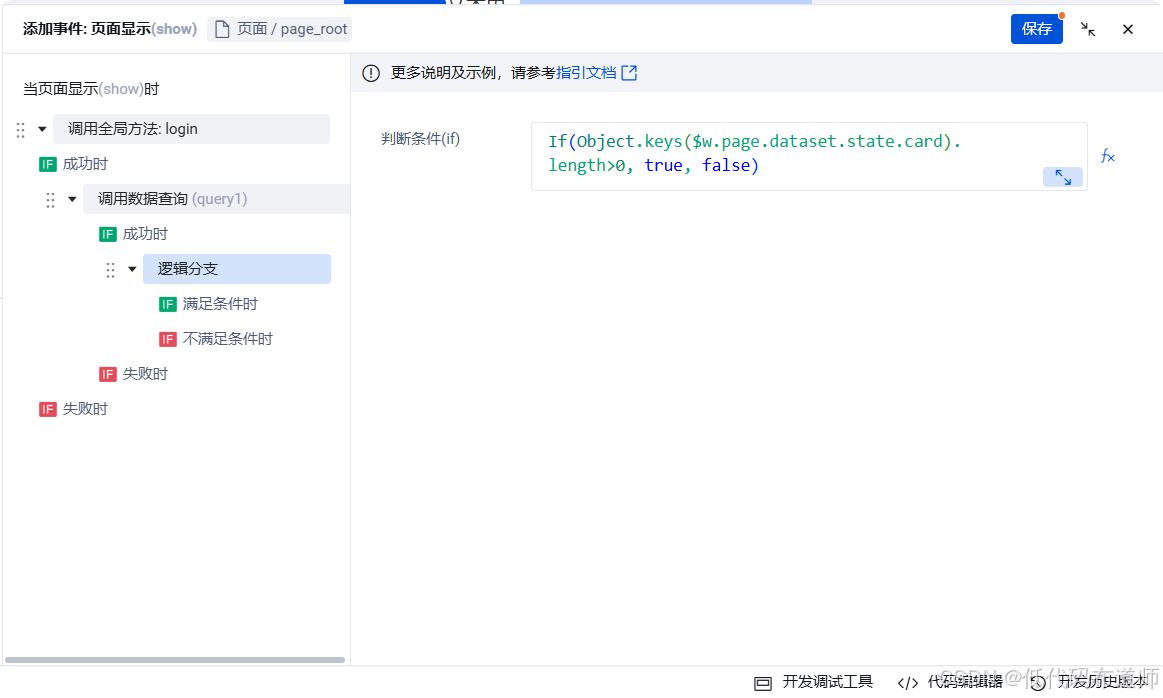Click the code brackets icon
Screen dimensions: 1163x698
[x=908, y=682]
